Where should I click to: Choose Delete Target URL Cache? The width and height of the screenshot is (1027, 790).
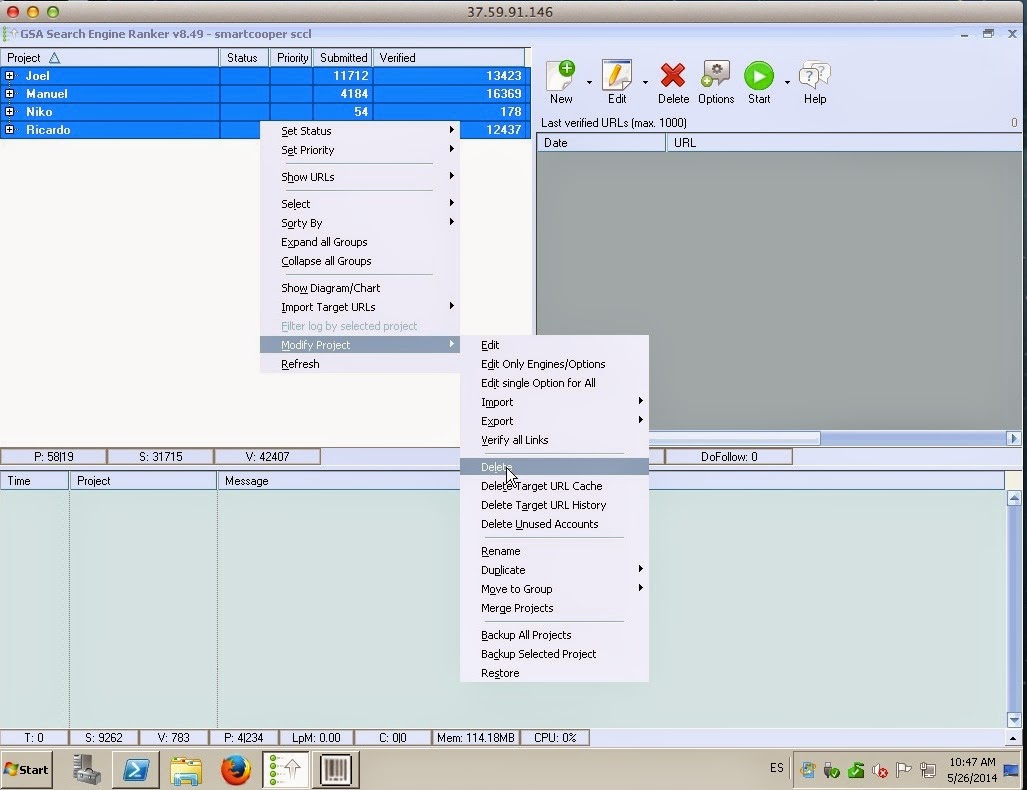[554, 485]
